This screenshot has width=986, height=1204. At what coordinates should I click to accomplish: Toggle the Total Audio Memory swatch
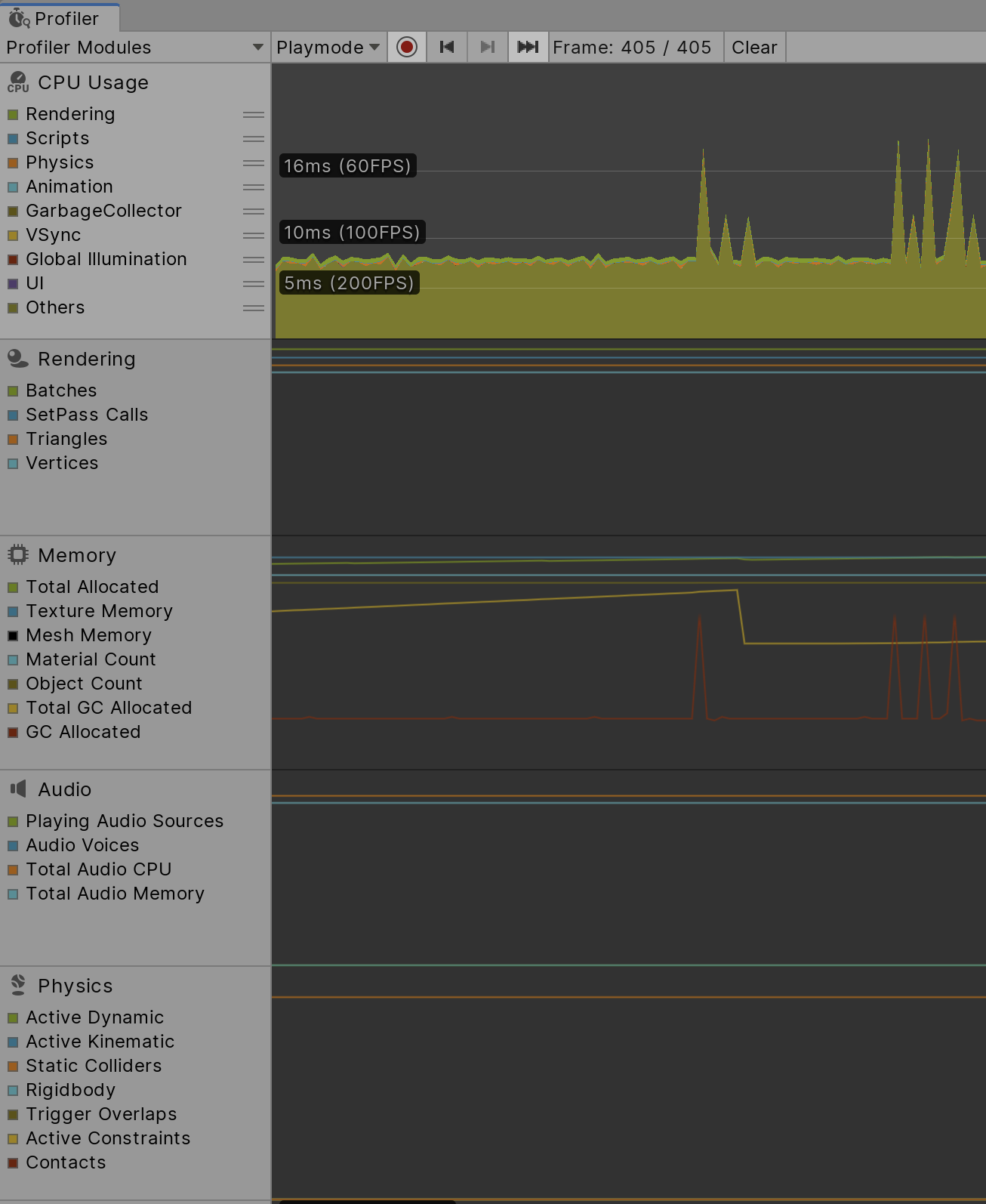[13, 894]
